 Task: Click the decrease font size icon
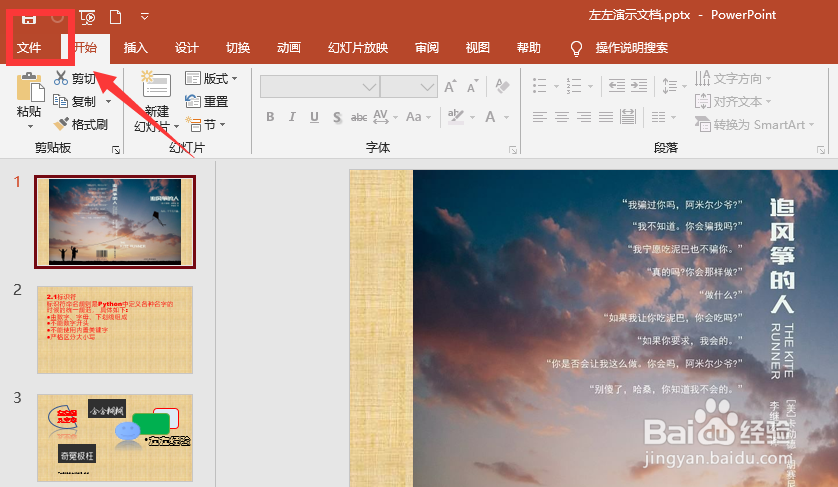(472, 86)
